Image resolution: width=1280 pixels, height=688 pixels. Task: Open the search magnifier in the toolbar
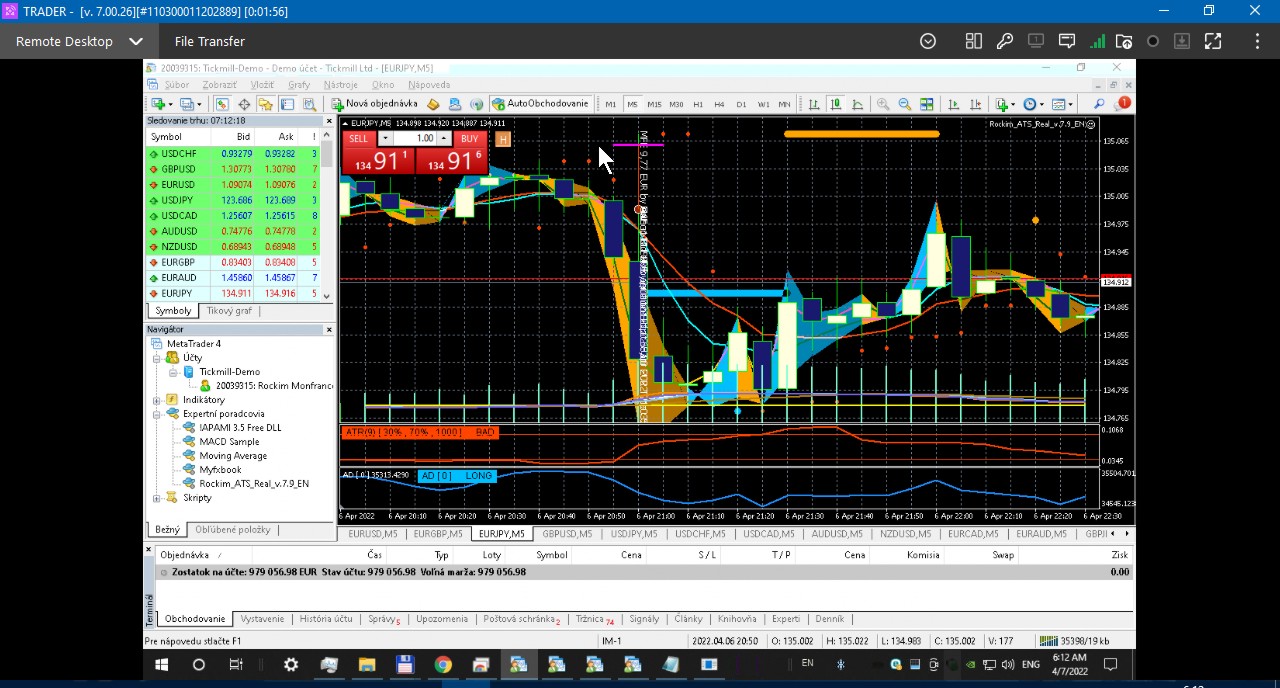pyautogui.click(x=1099, y=104)
